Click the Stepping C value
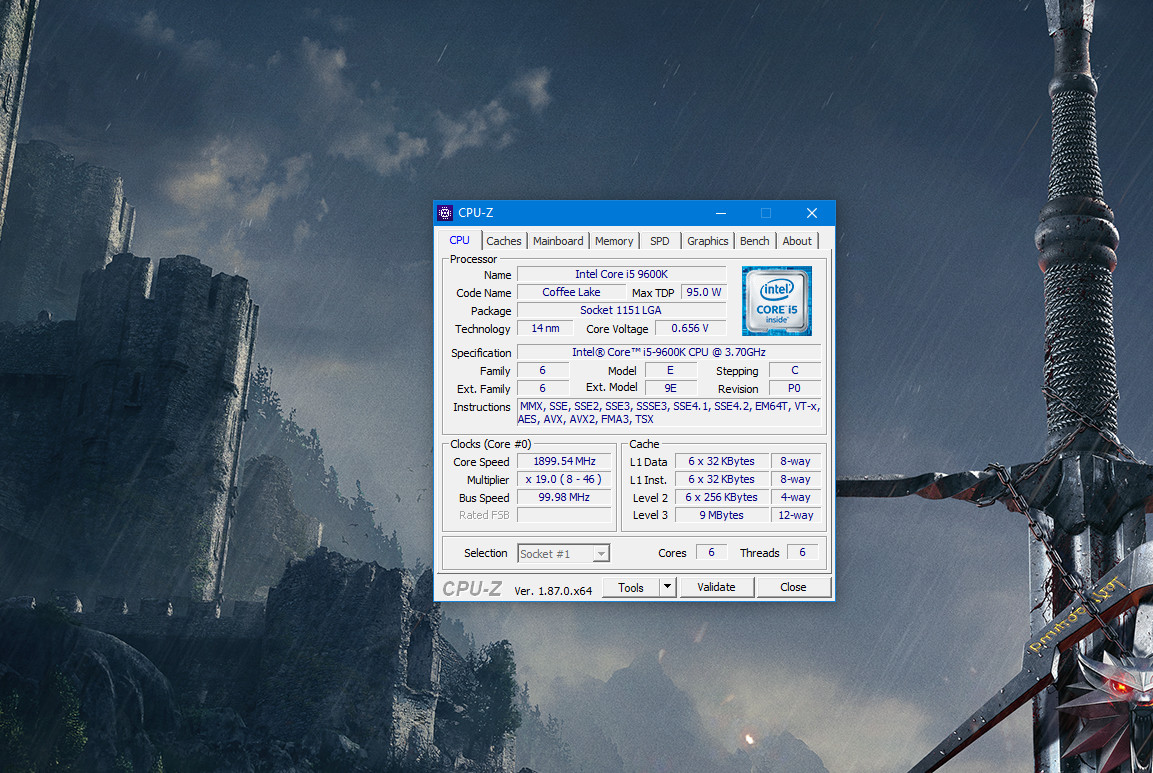The image size is (1153, 773). [795, 371]
